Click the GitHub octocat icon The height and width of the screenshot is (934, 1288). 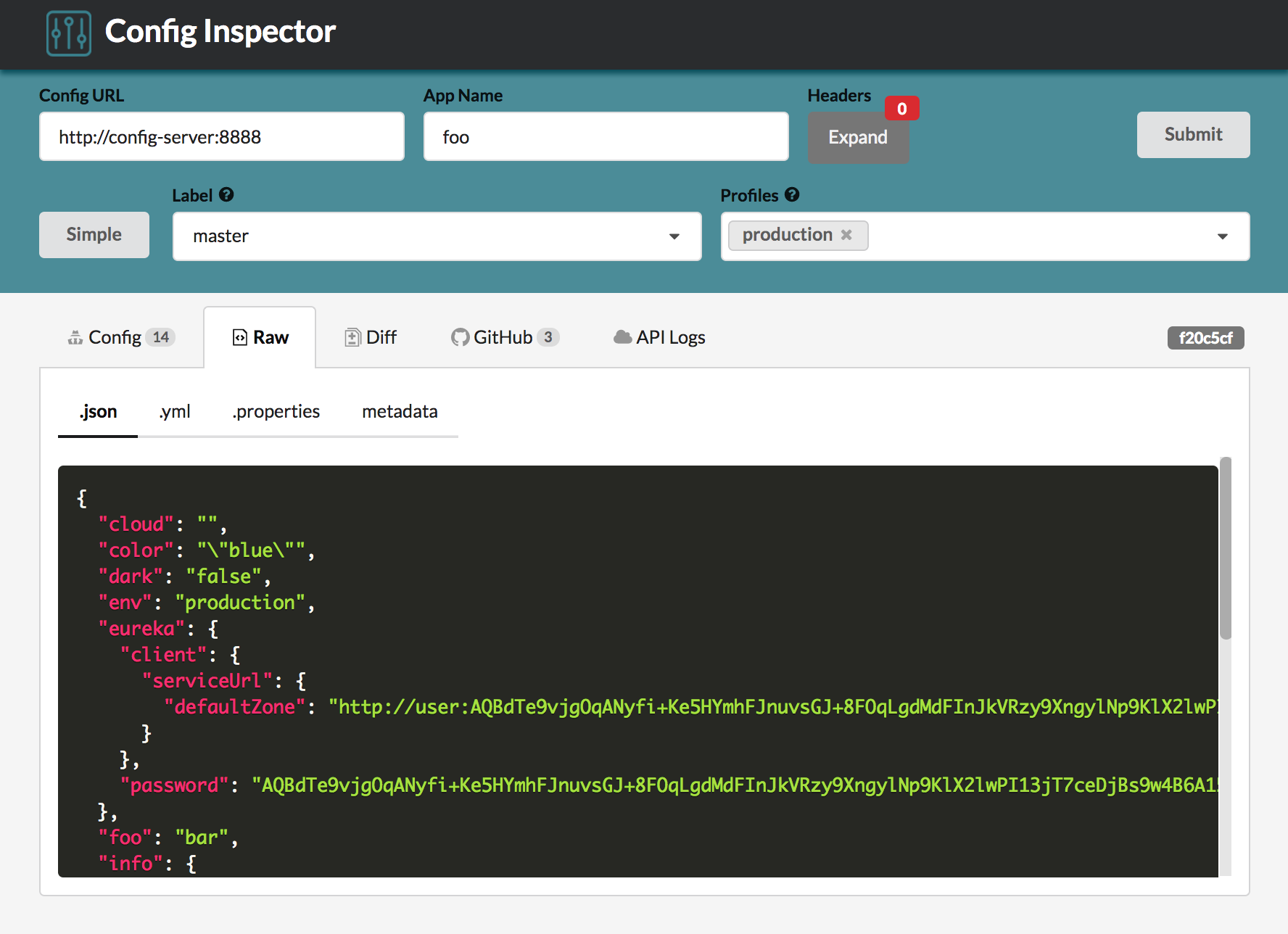point(461,336)
